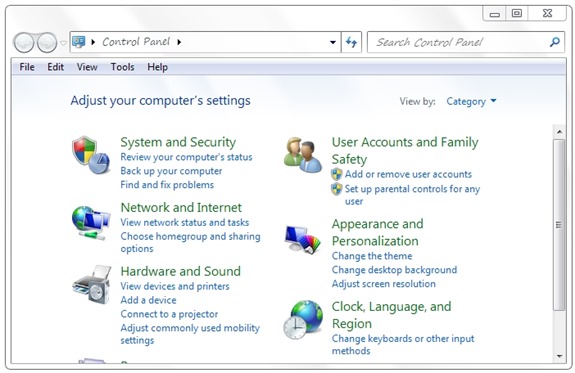Go forward with the Forward arrow button
Screen dimensions: 575x373
(47, 43)
